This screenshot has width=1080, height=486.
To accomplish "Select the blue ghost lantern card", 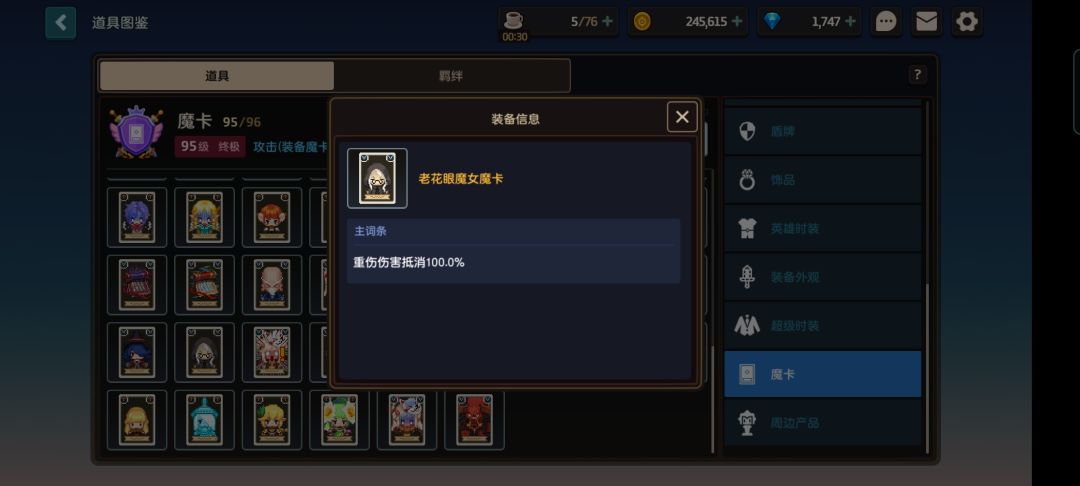I will click(205, 420).
